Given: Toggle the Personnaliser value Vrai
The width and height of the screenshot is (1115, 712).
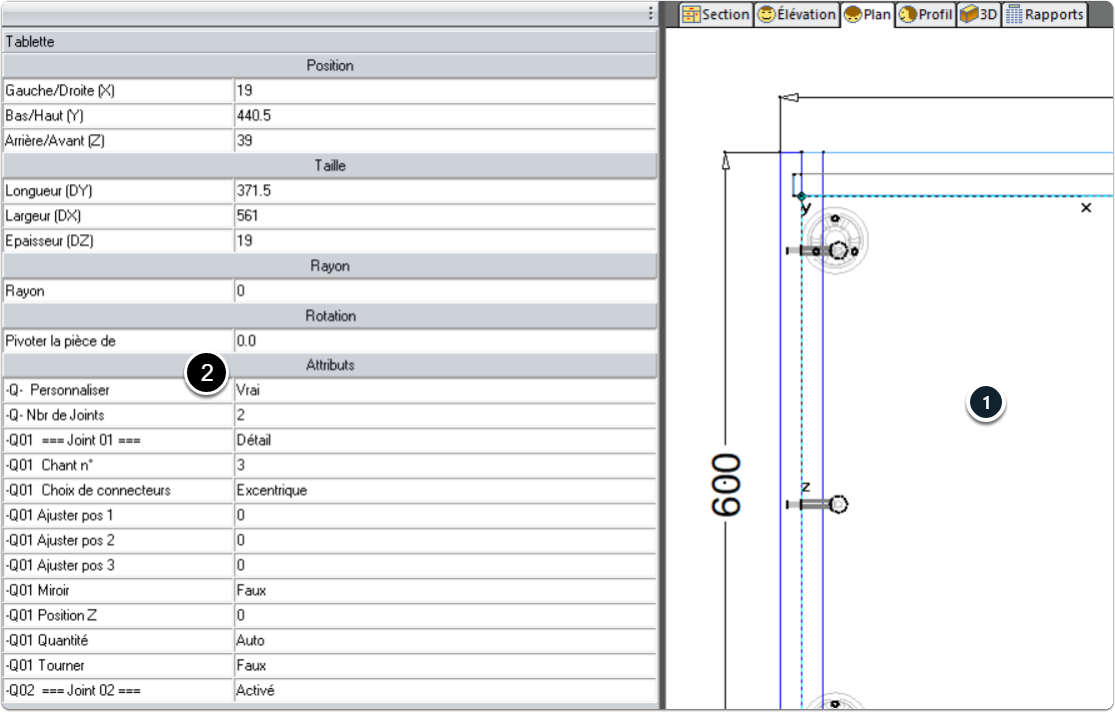Looking at the screenshot, I should pos(444,390).
